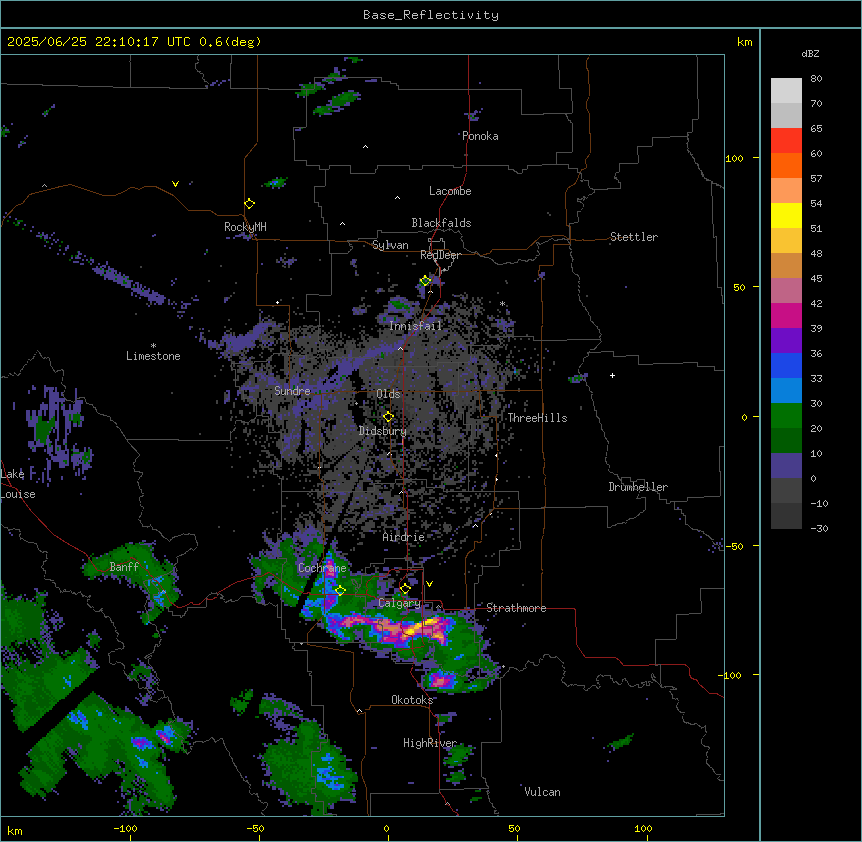The image size is (862, 842).
Task: Pick the yellow 51-54 dBZ legend swatch
Action: [786, 216]
